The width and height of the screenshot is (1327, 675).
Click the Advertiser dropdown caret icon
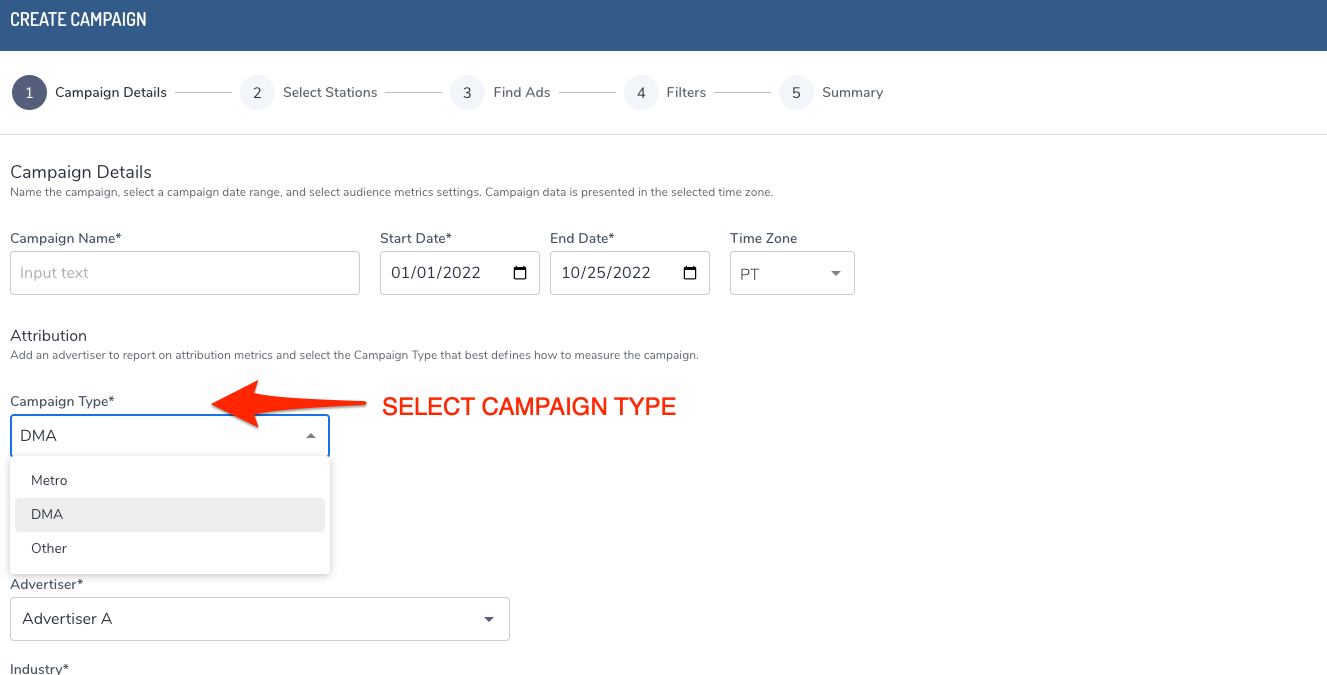pos(489,619)
